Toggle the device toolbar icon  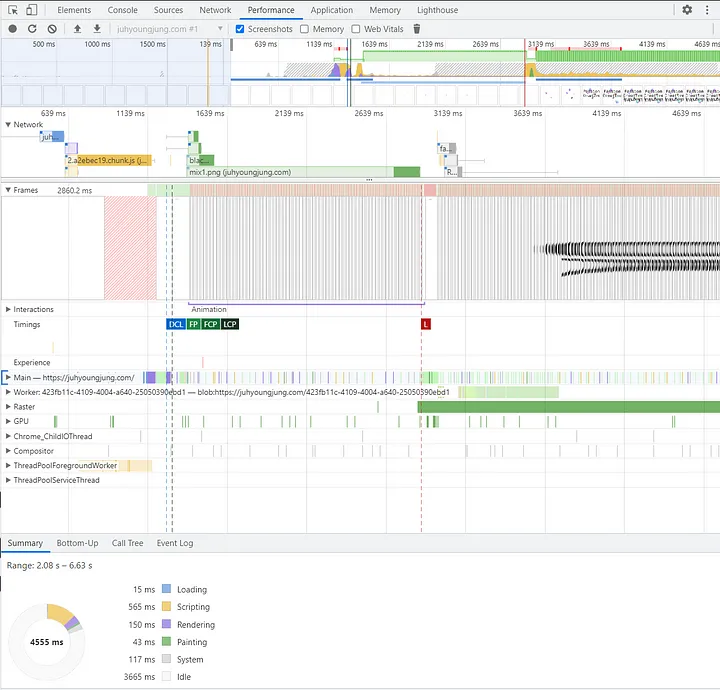point(31,10)
